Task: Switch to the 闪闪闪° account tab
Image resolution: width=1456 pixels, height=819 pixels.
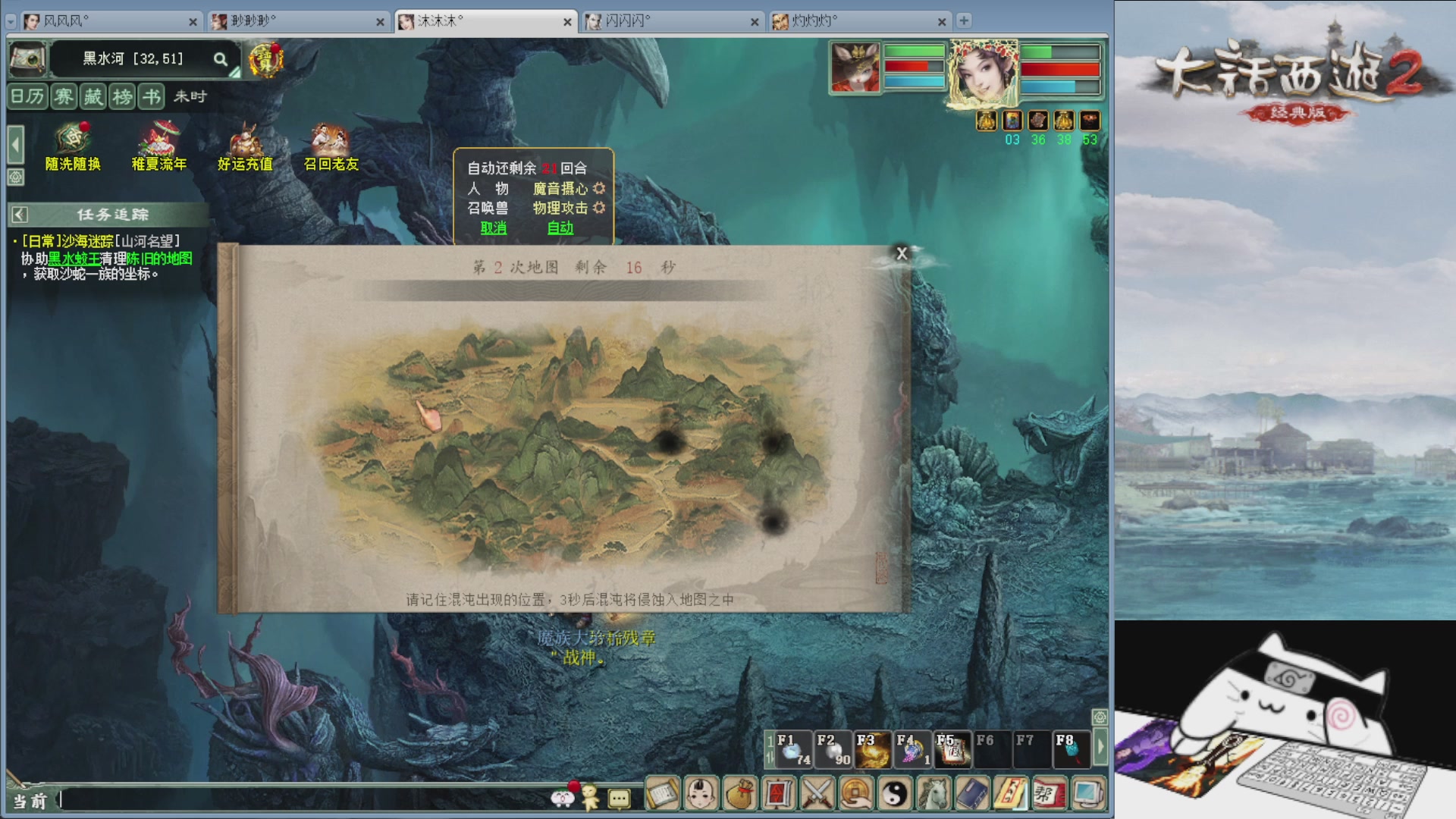Action: click(673, 21)
